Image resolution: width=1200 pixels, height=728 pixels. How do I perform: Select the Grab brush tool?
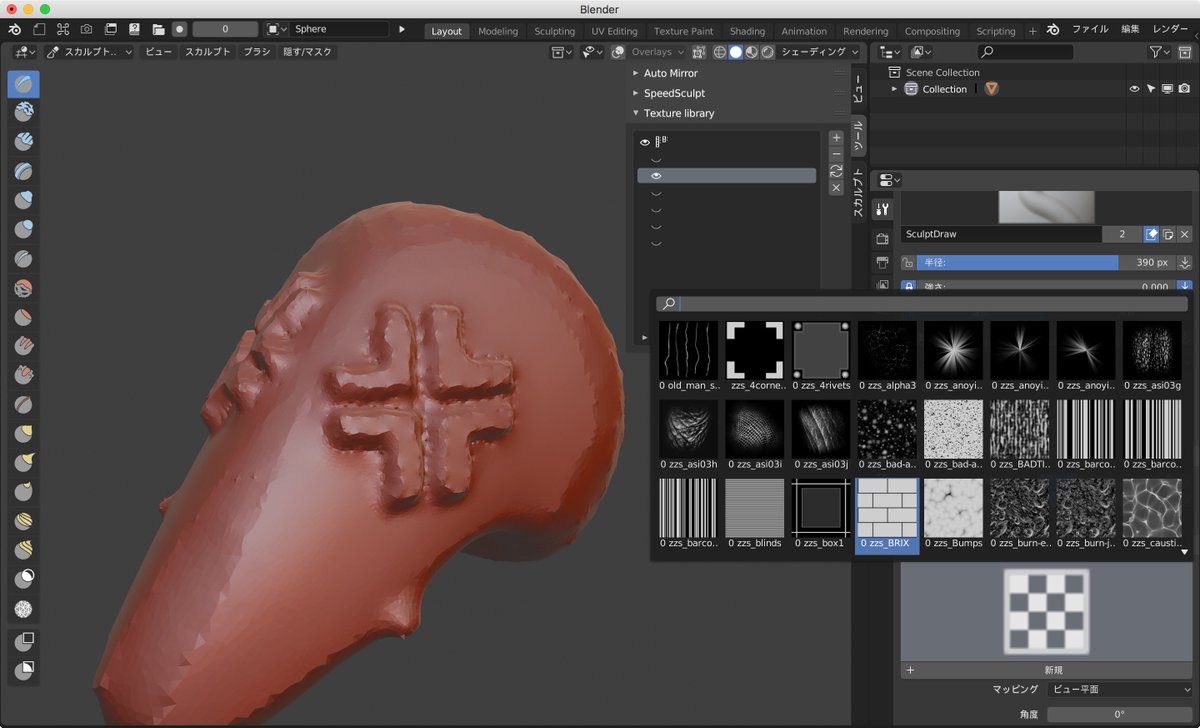coord(24,433)
